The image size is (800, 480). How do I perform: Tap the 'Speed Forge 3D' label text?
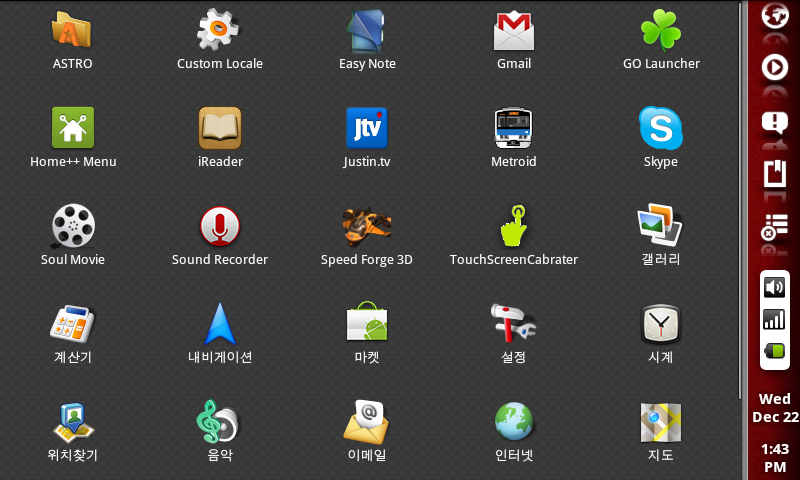[x=367, y=260]
